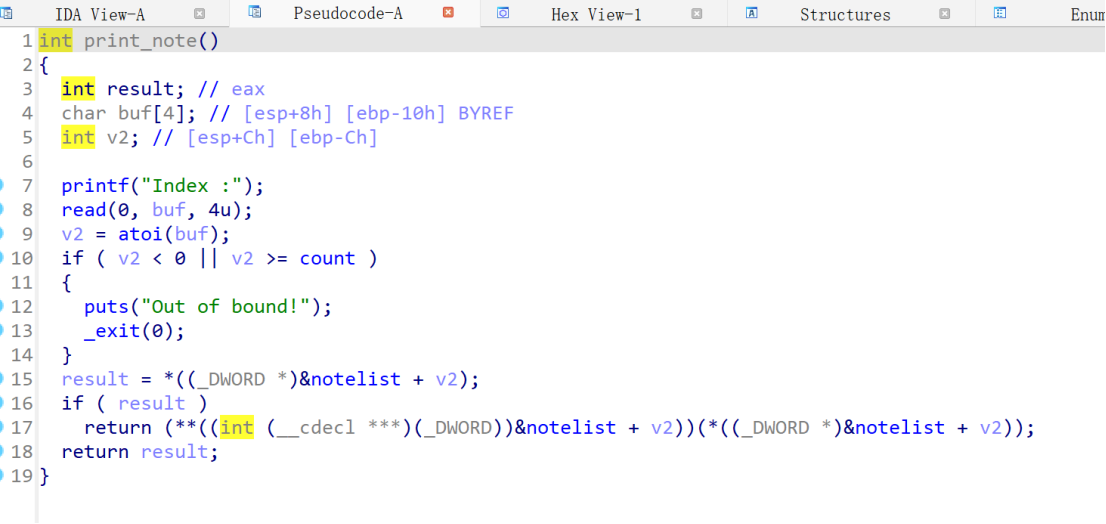Image resolution: width=1106 pixels, height=524 pixels.
Task: Click the IDA View-A tab icon
Action: click(6, 13)
